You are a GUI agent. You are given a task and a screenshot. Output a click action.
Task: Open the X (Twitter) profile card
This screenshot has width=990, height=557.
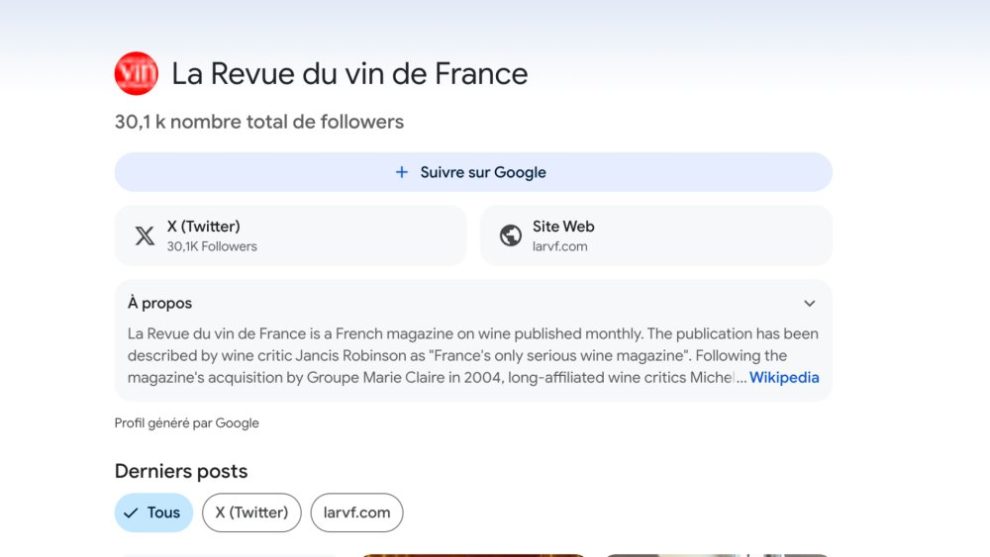pyautogui.click(x=290, y=236)
